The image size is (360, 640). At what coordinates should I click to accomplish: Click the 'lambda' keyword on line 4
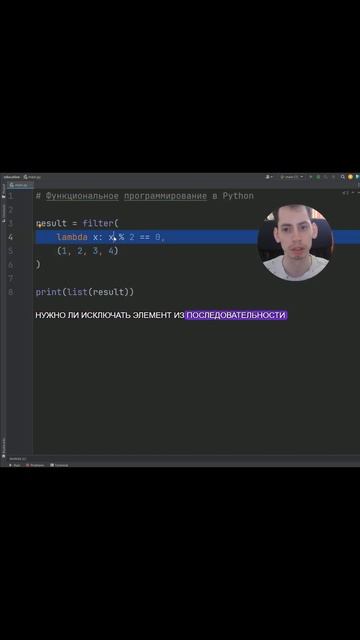72,237
